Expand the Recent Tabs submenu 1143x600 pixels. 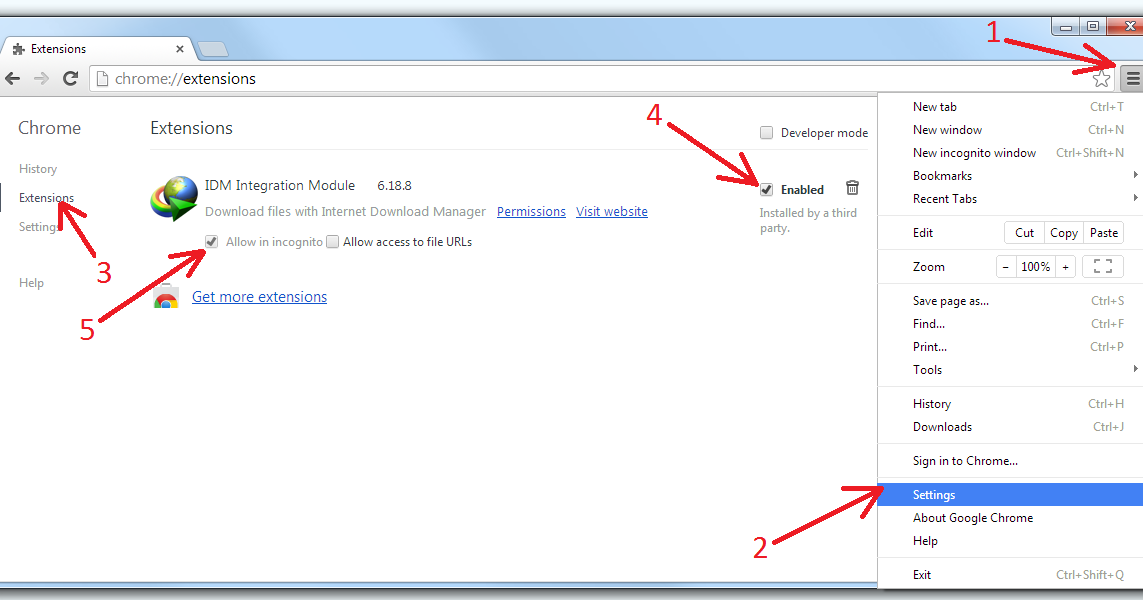(1010, 198)
